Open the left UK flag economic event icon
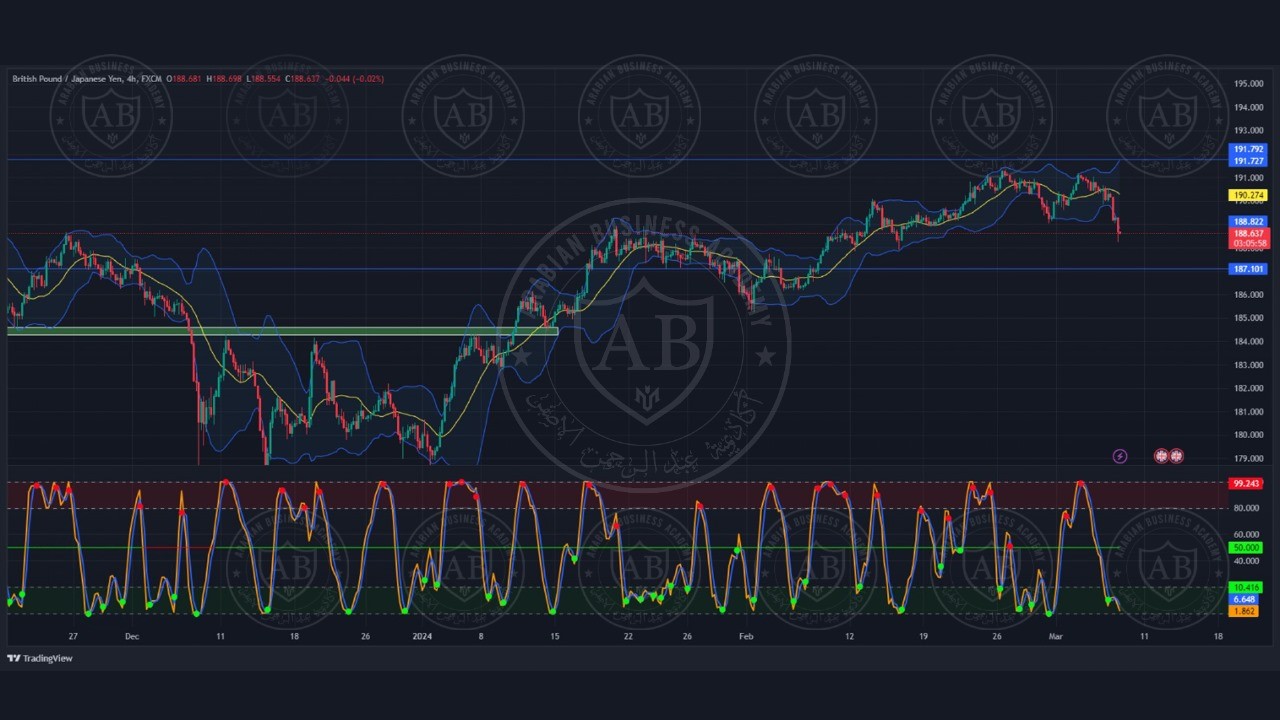The image size is (1280, 720). click(x=1161, y=456)
